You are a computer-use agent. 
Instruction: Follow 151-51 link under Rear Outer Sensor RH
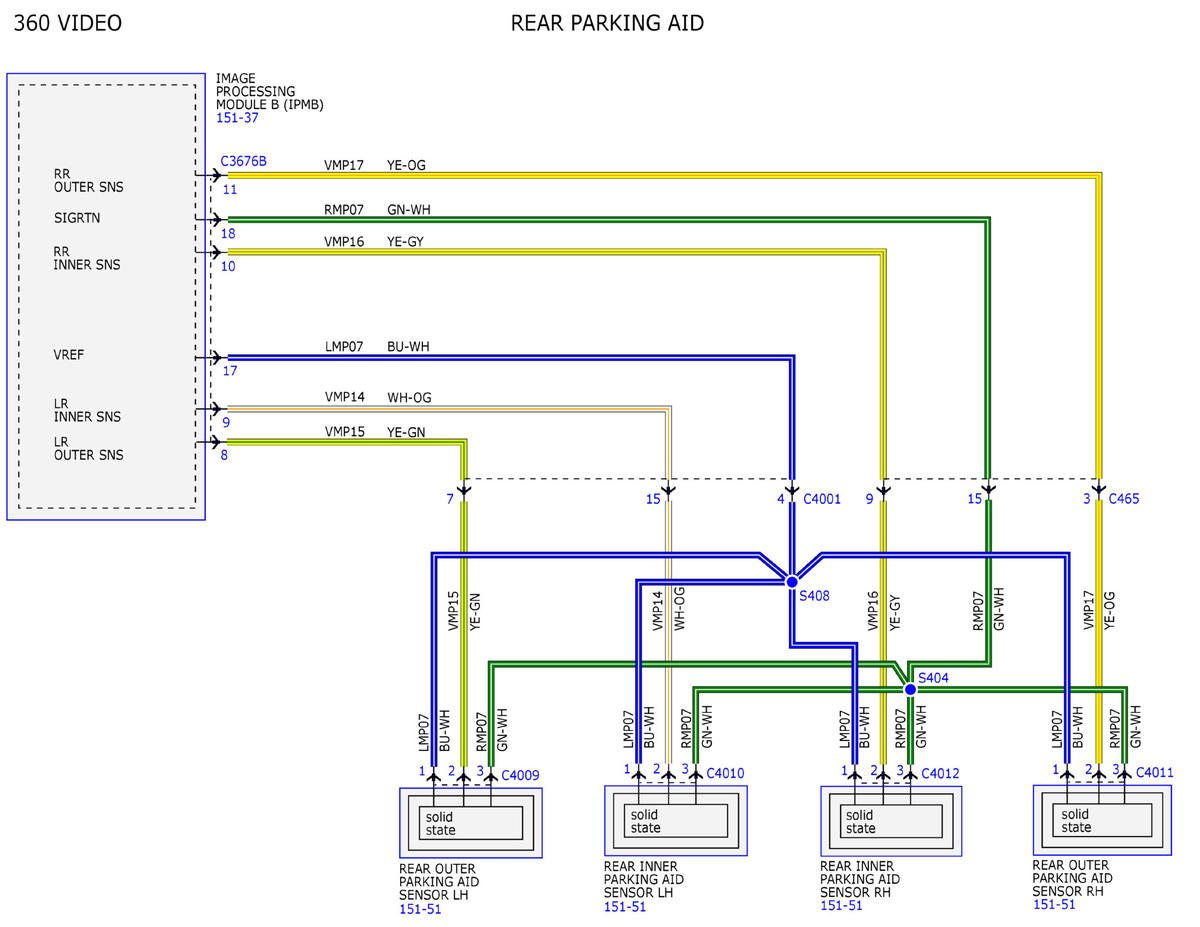[x=1054, y=904]
